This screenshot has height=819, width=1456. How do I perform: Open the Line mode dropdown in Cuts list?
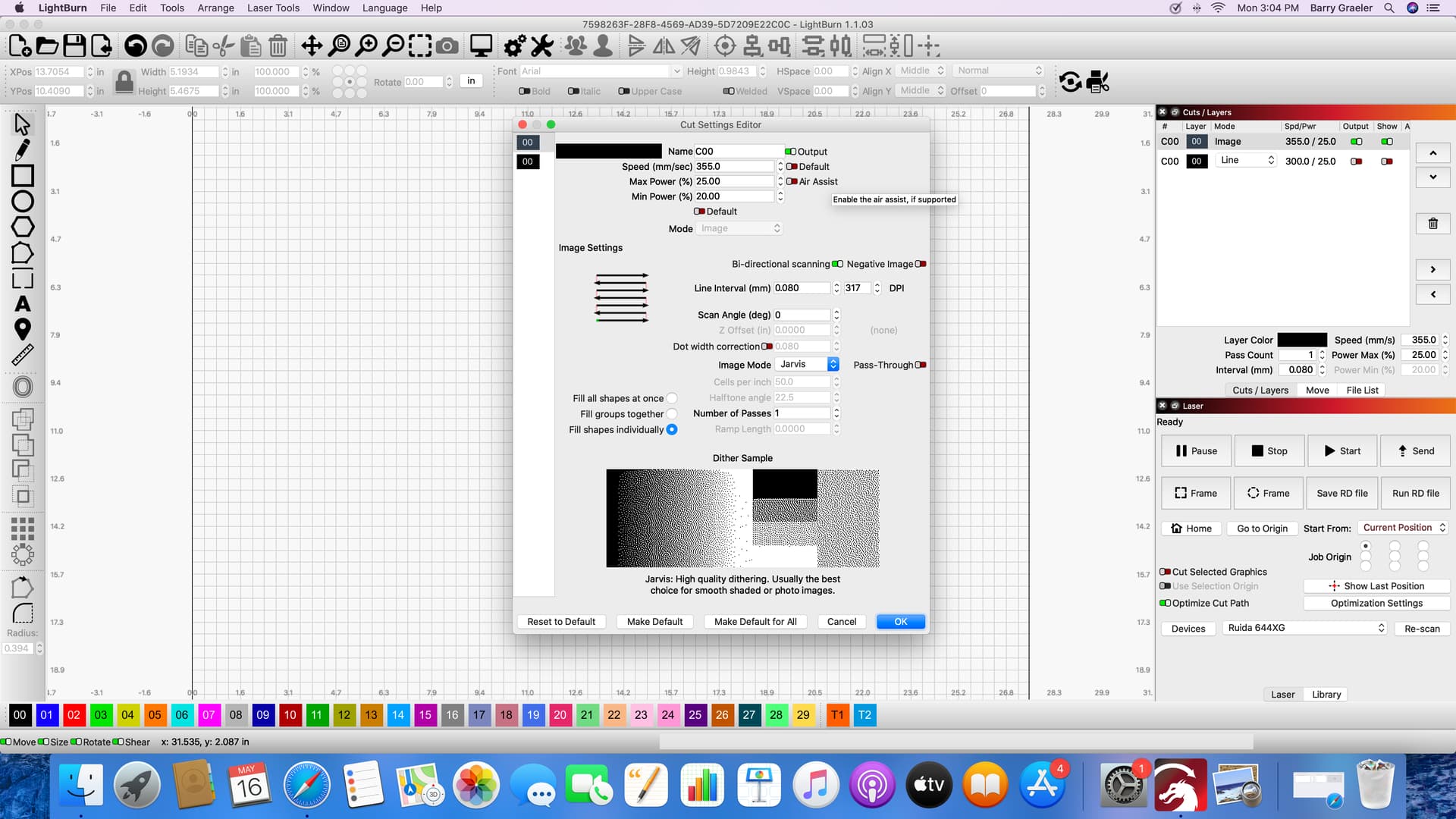[x=1247, y=161]
